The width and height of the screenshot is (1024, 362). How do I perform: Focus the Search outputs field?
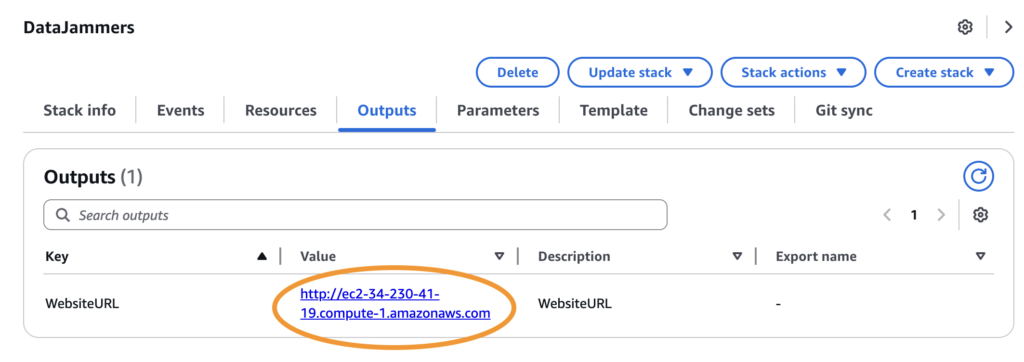355,215
